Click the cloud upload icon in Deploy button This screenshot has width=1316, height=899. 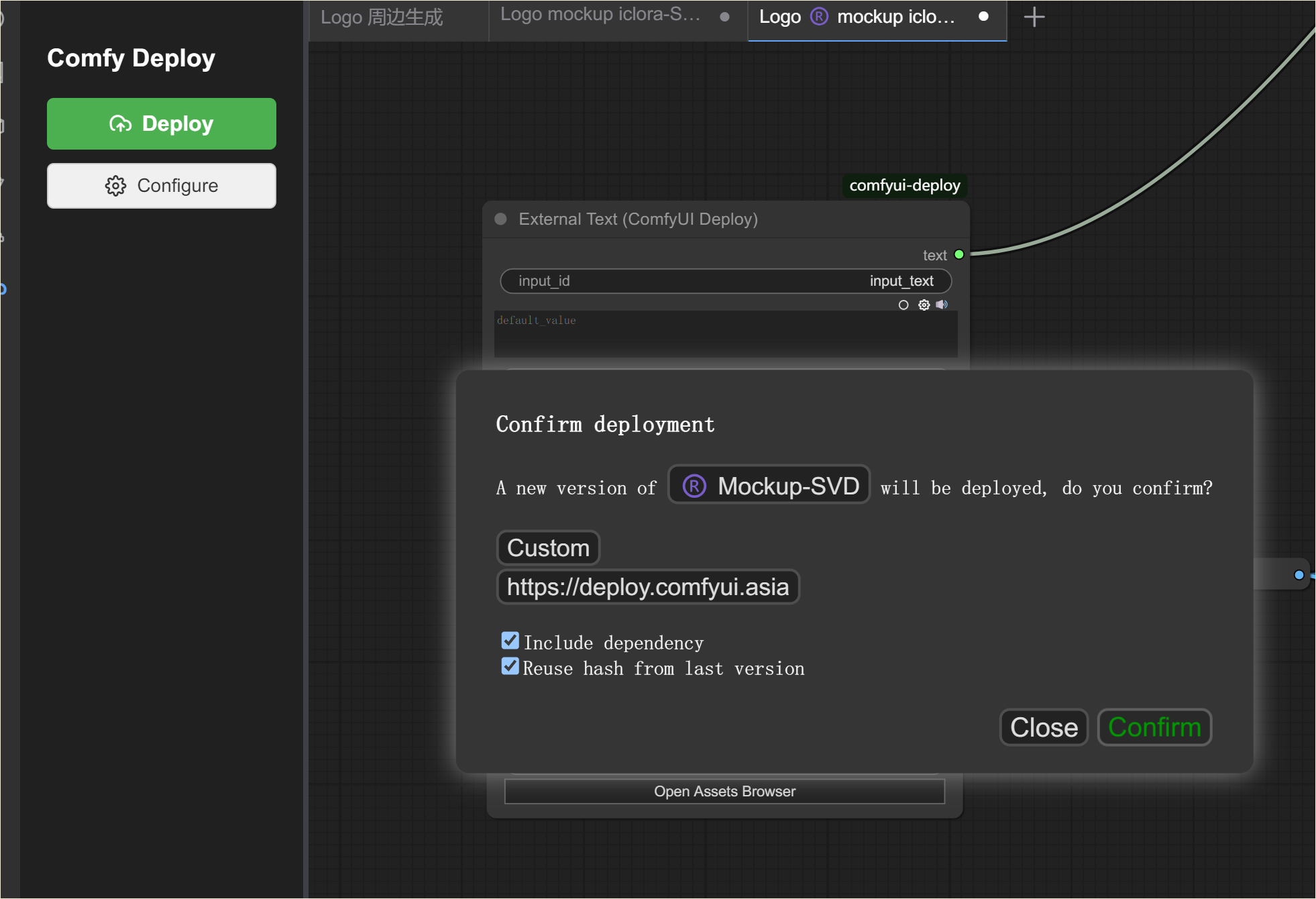[x=121, y=124]
